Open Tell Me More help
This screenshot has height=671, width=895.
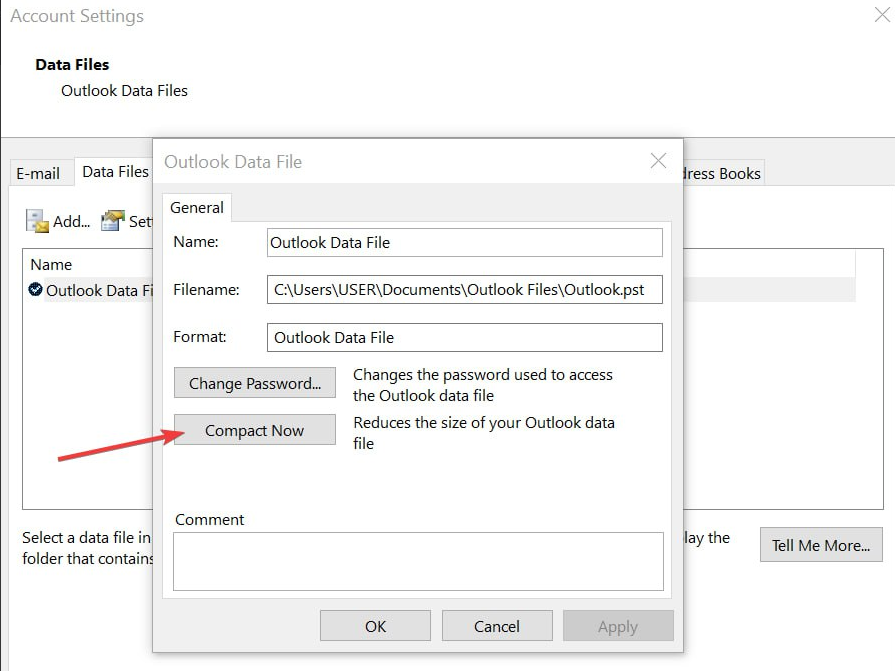point(821,545)
